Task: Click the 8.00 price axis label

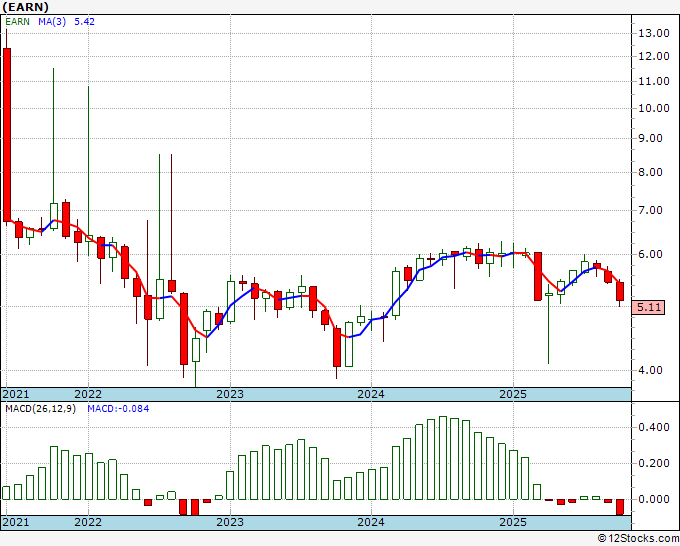Action: click(x=651, y=172)
